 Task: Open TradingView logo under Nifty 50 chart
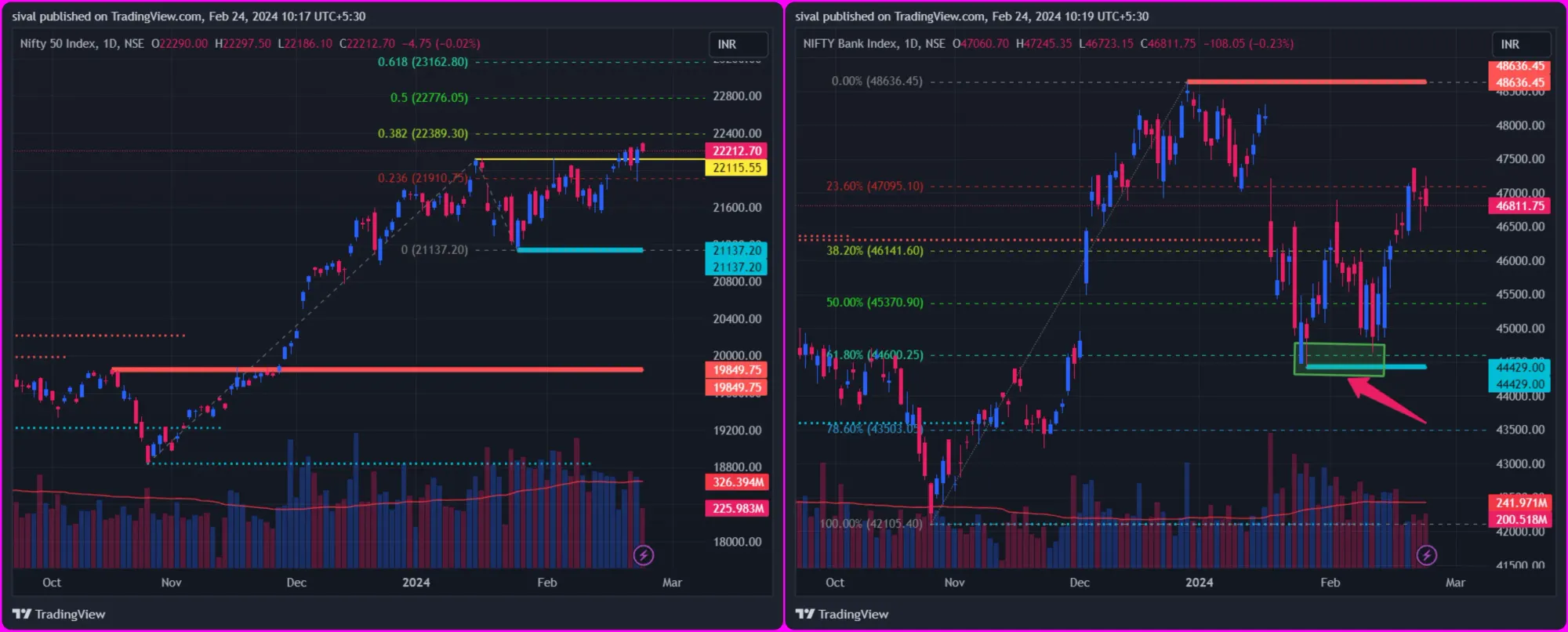click(59, 614)
